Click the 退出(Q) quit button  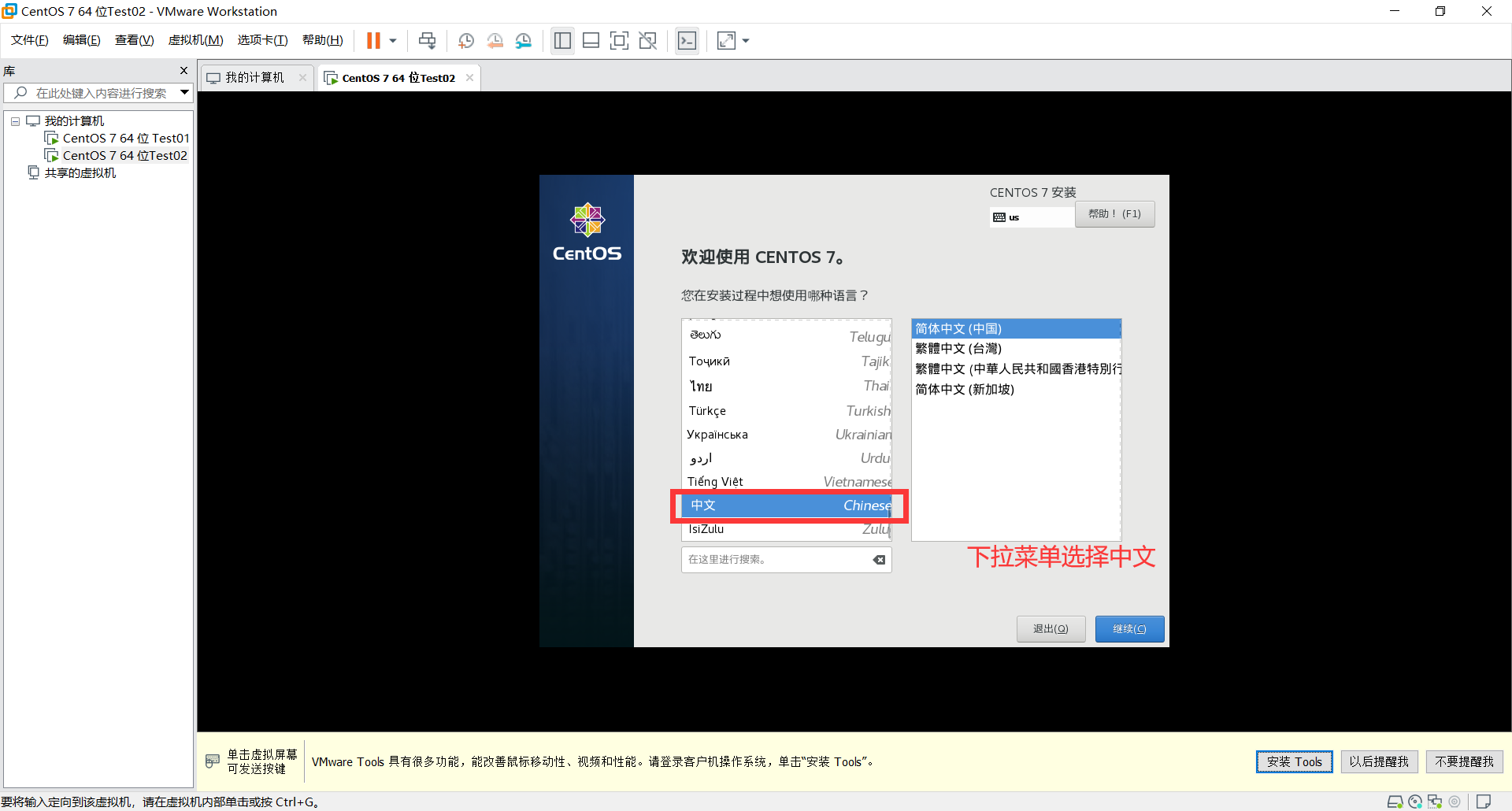1051,629
